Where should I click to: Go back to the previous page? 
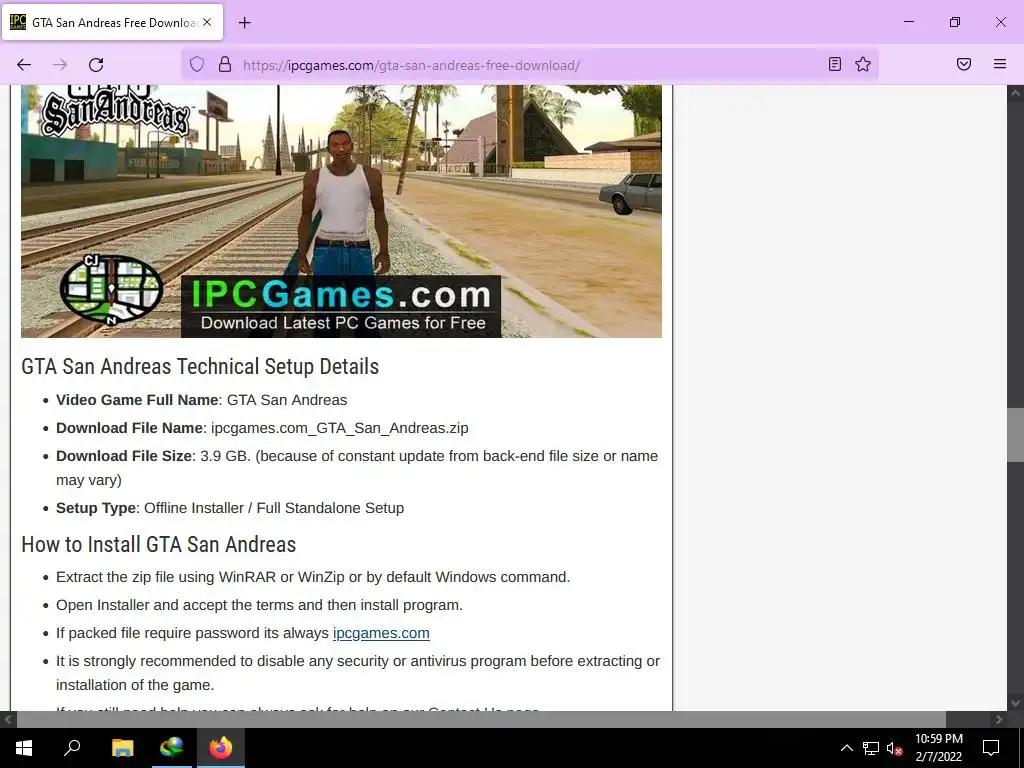click(x=24, y=65)
